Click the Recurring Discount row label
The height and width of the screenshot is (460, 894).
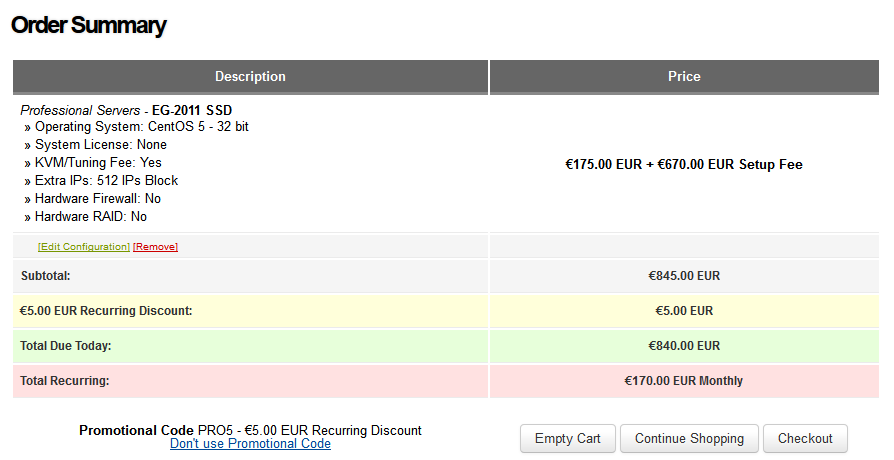coord(106,311)
